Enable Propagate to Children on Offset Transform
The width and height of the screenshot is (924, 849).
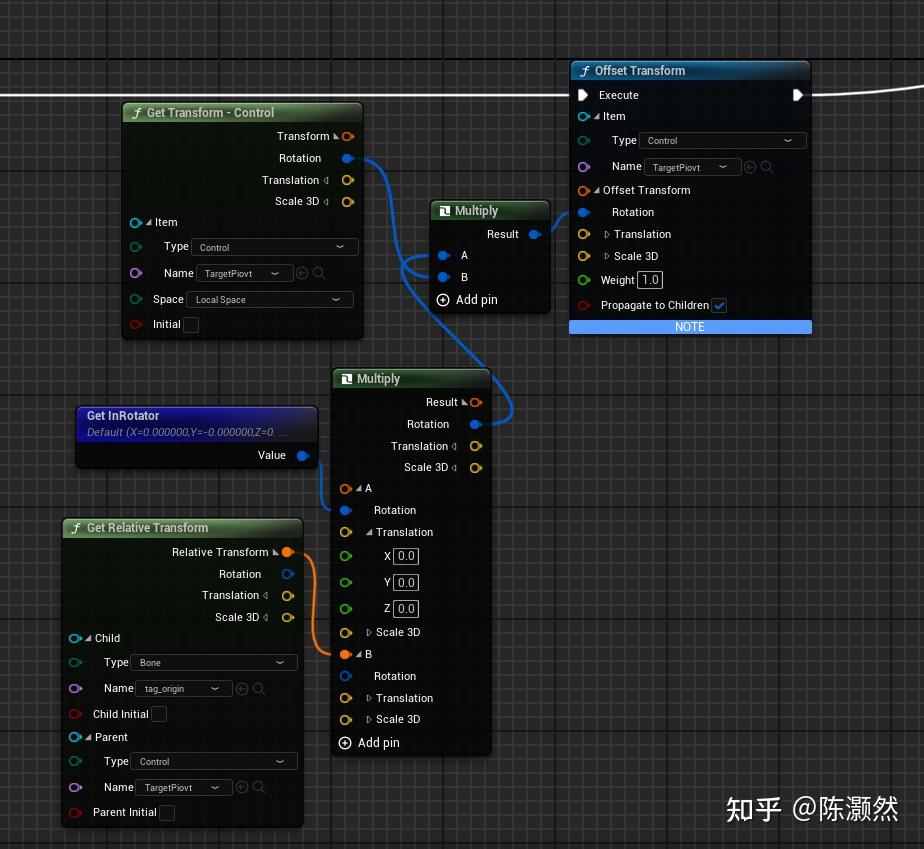719,305
